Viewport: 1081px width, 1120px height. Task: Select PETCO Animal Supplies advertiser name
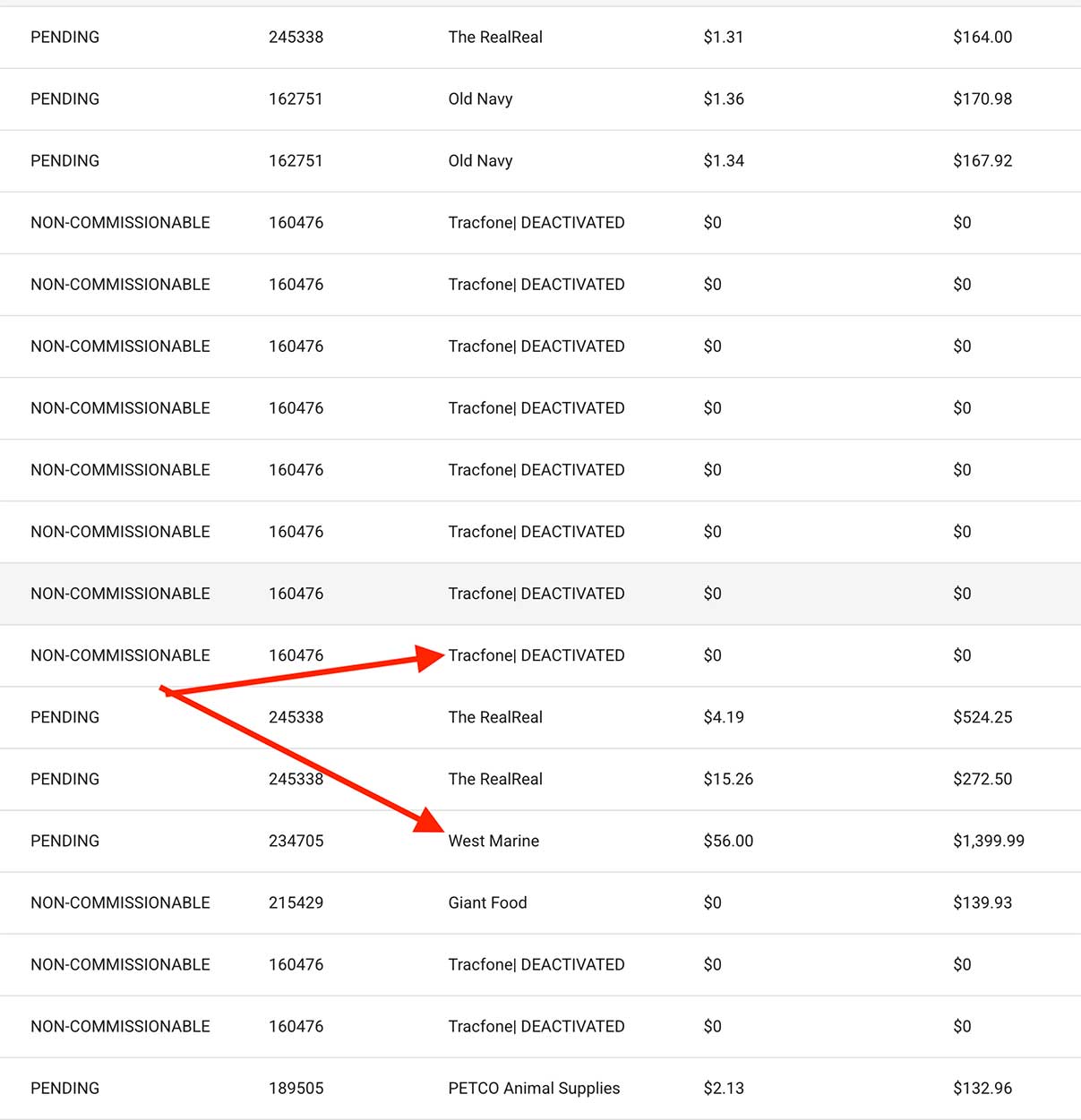(534, 1088)
